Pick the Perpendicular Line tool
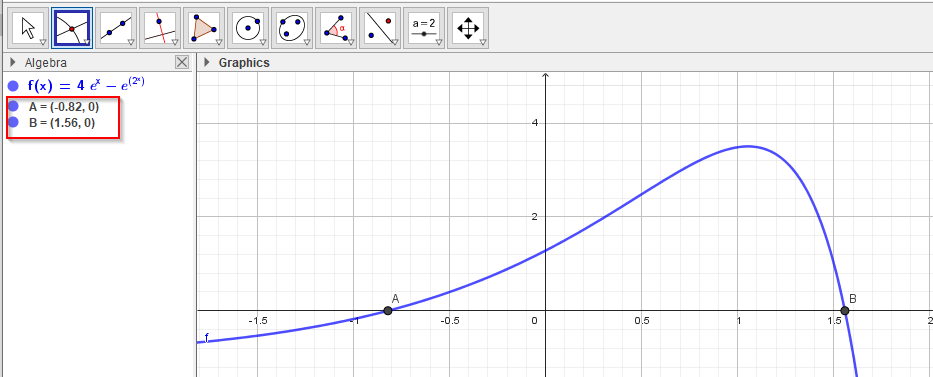Image resolution: width=933 pixels, height=377 pixels. pyautogui.click(x=160, y=28)
